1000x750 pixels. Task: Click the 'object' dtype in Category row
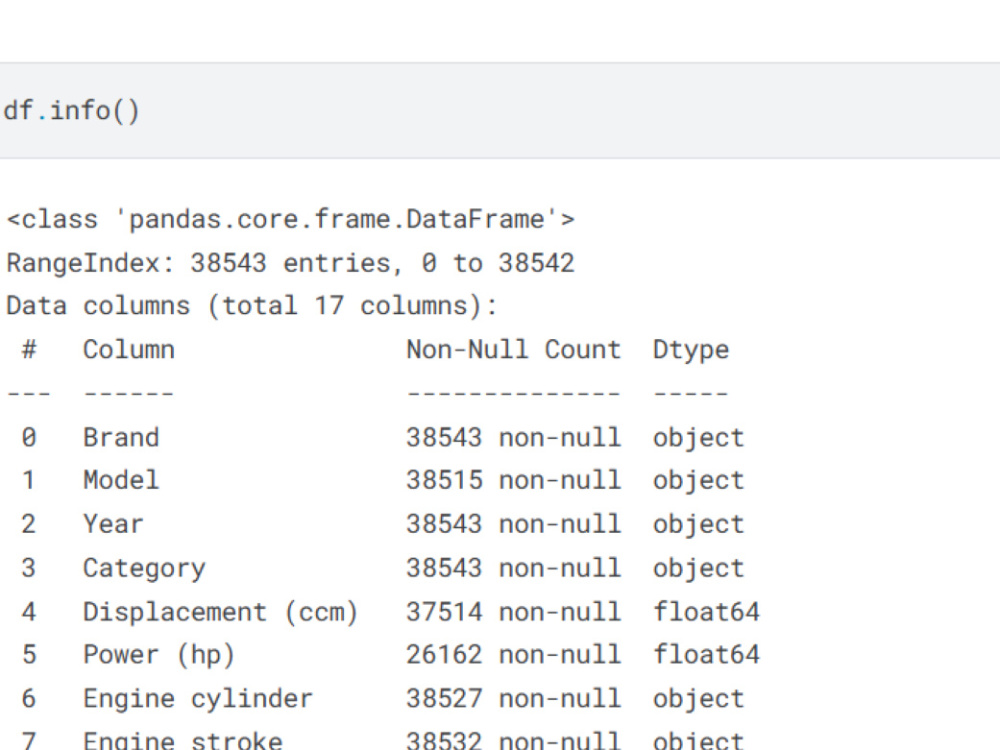pos(698,569)
